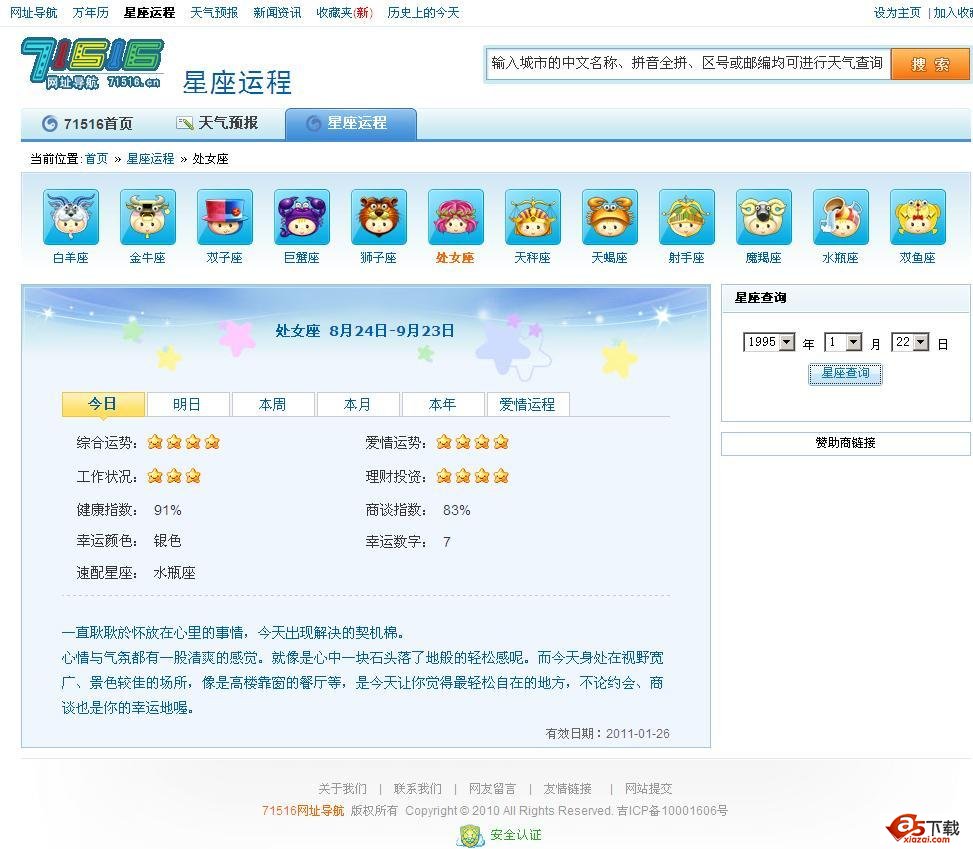Open 收藏夹(新) in top menu
The image size is (973, 849).
[344, 12]
